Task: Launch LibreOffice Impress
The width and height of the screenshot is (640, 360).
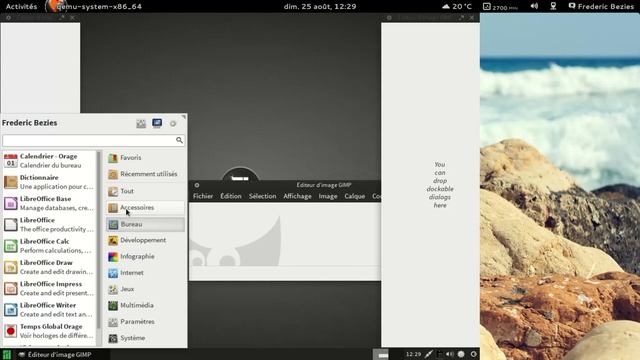Action: pyautogui.click(x=49, y=288)
